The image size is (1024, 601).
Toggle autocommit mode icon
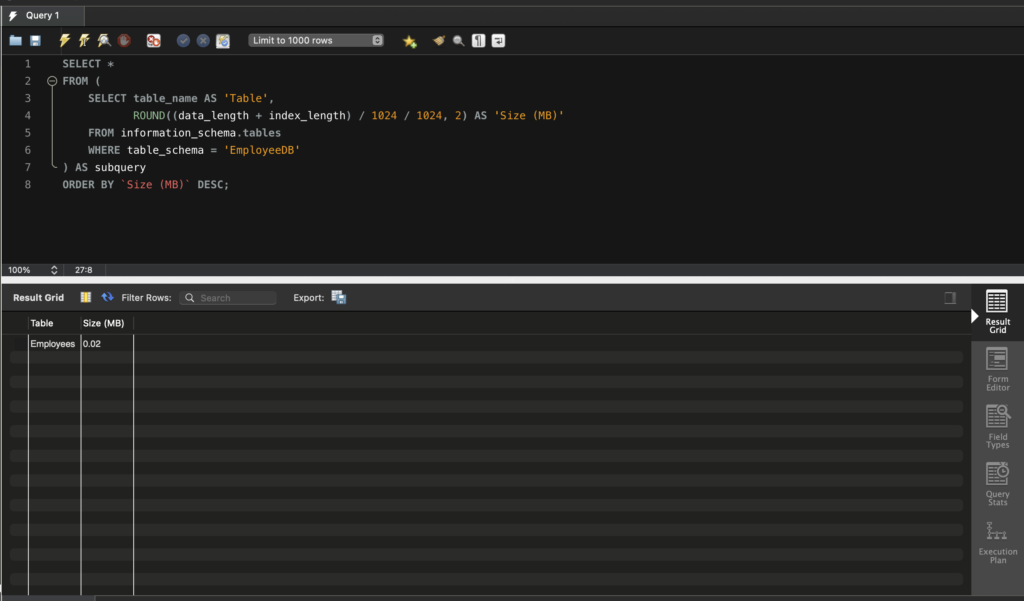223,41
